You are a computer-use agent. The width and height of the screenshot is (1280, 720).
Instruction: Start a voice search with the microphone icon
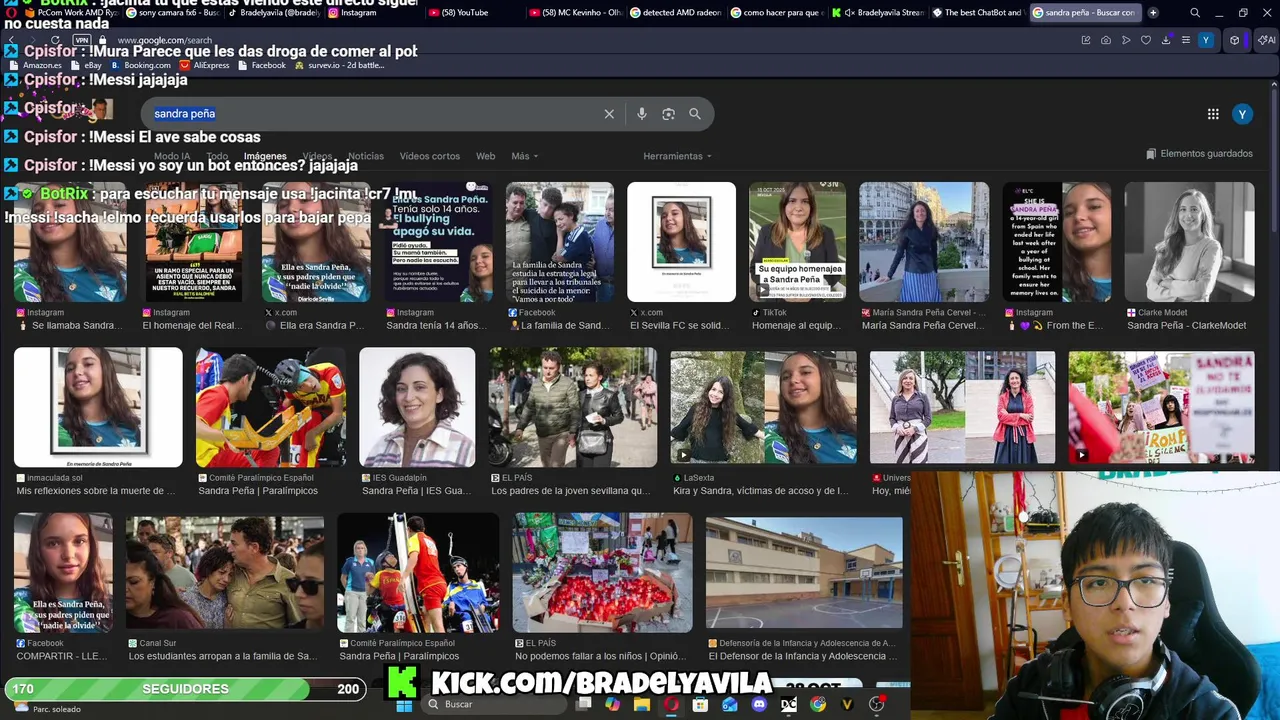tap(642, 114)
